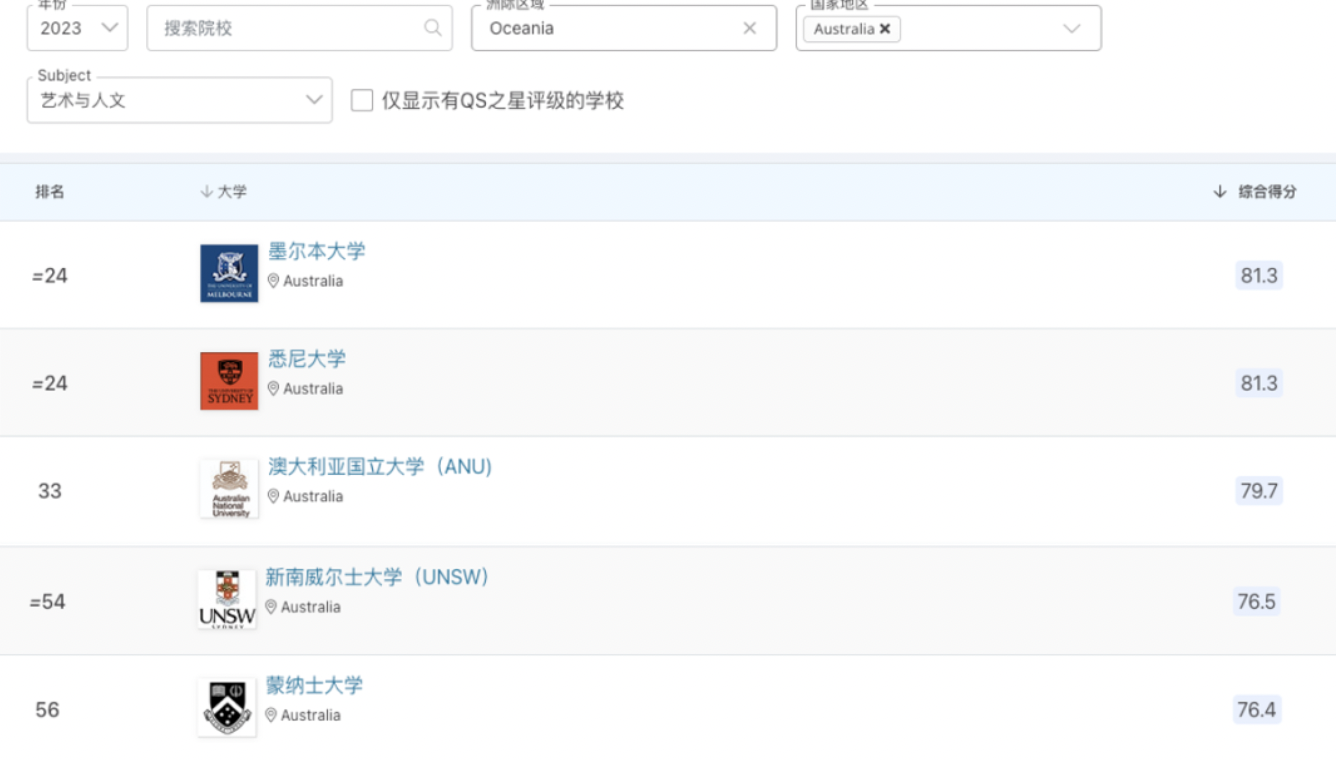Viewport: 1336px width, 760px height.
Task: Open the 悉尼大学 link
Action: point(307,359)
